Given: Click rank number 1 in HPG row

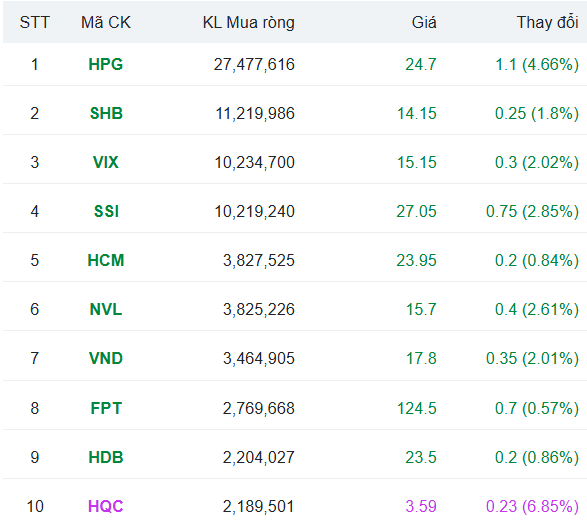Looking at the screenshot, I should pos(34,64).
